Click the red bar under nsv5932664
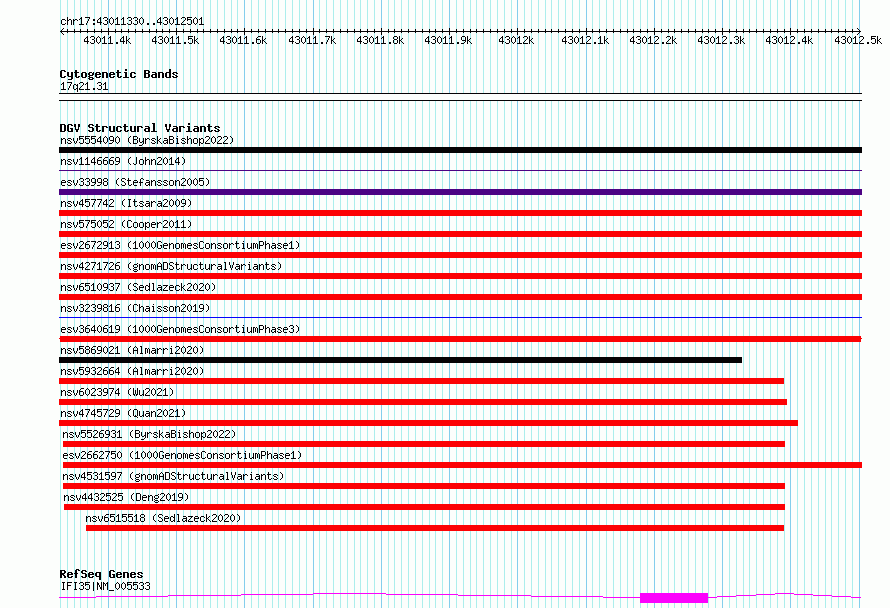 421,381
